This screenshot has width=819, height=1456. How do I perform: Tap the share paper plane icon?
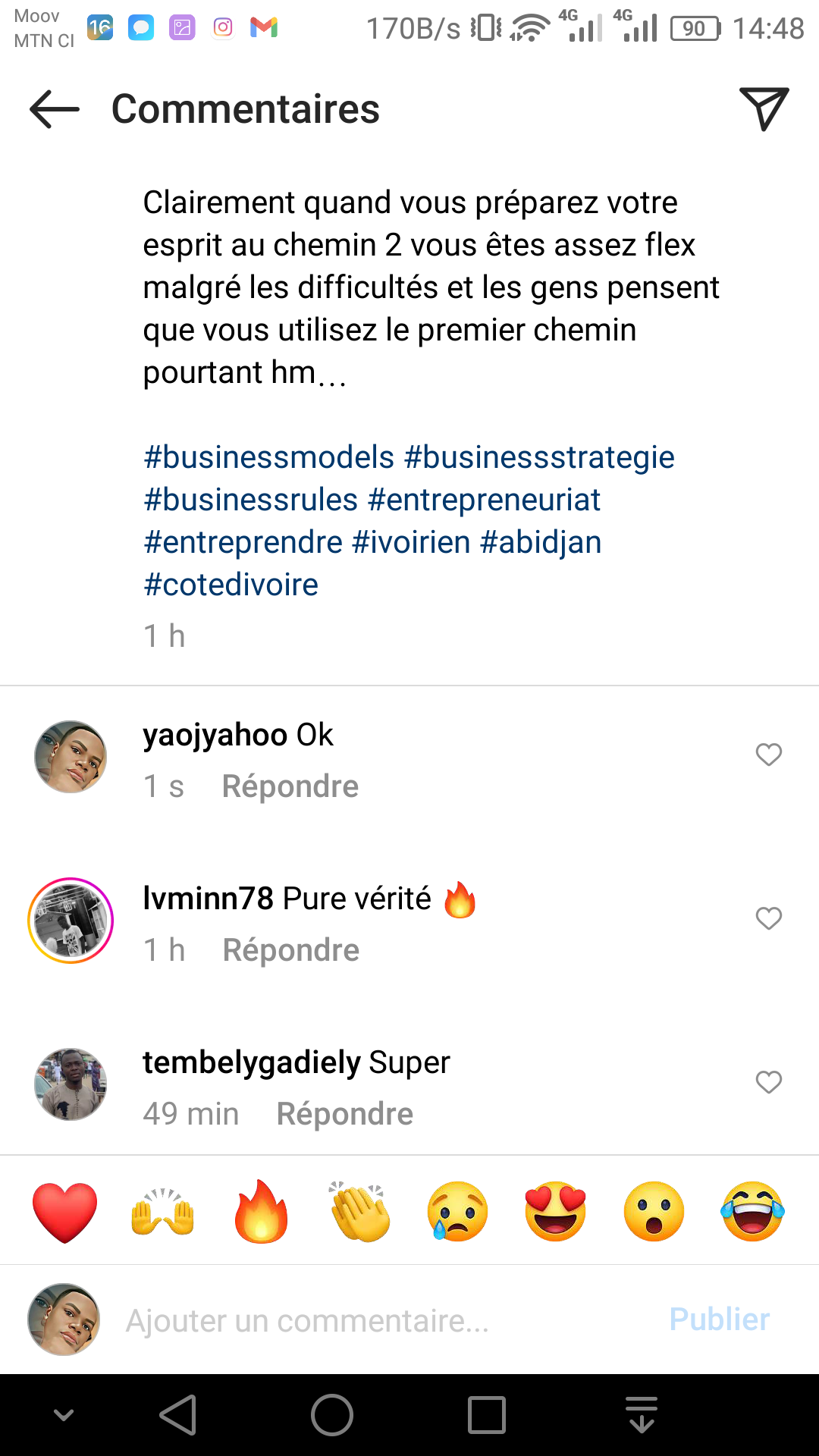pyautogui.click(x=764, y=108)
